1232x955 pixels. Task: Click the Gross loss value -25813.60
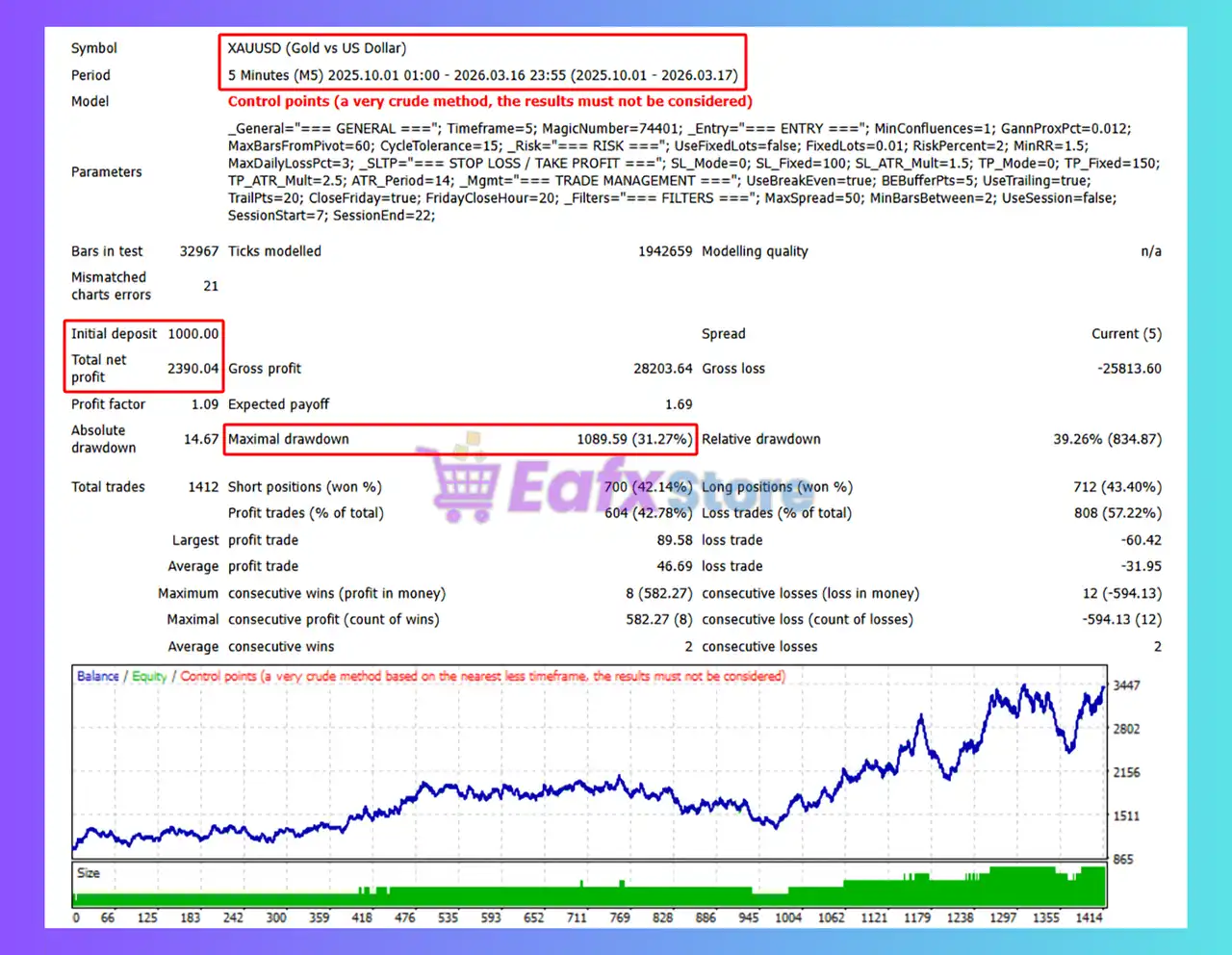click(x=1129, y=369)
